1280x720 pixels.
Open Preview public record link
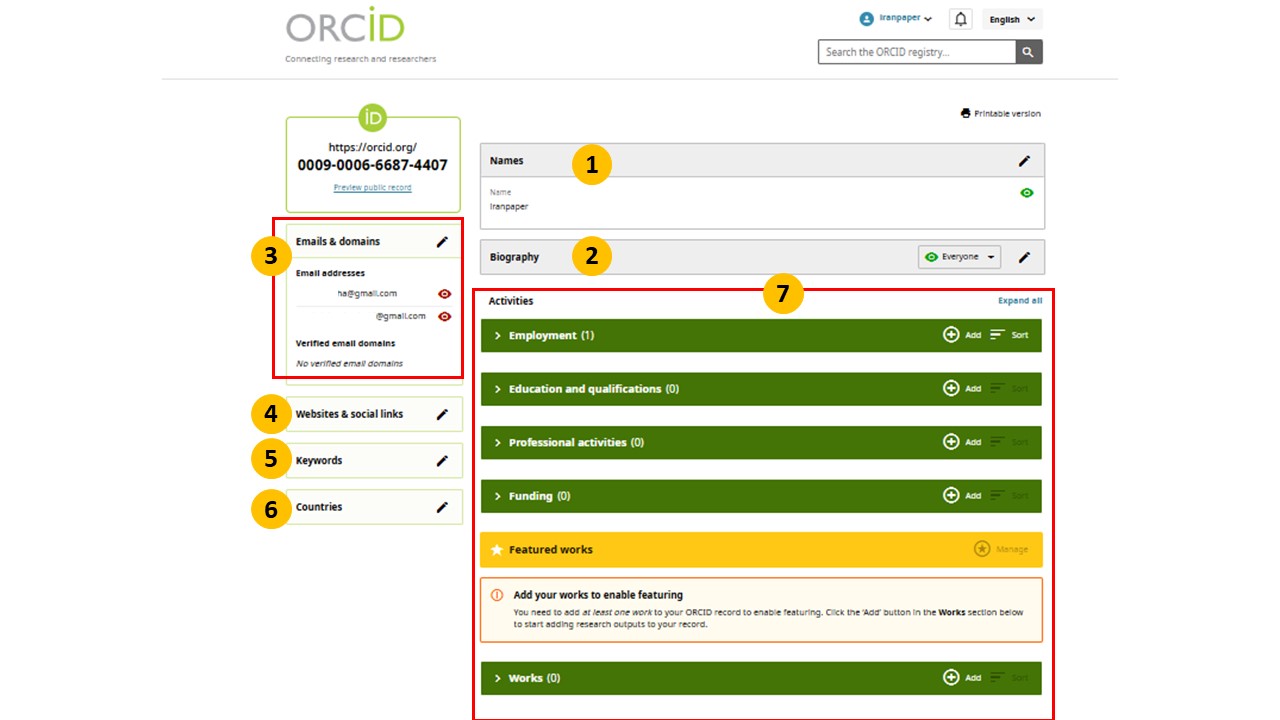373,188
